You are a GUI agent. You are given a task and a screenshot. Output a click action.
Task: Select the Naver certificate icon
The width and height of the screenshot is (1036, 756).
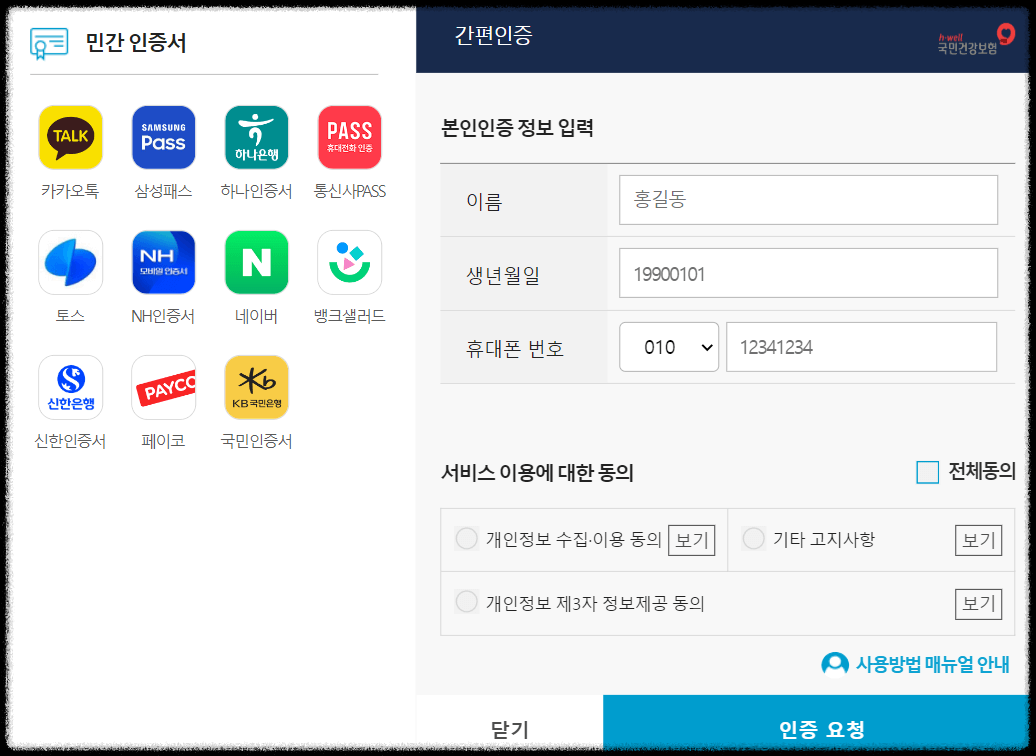[x=255, y=262]
